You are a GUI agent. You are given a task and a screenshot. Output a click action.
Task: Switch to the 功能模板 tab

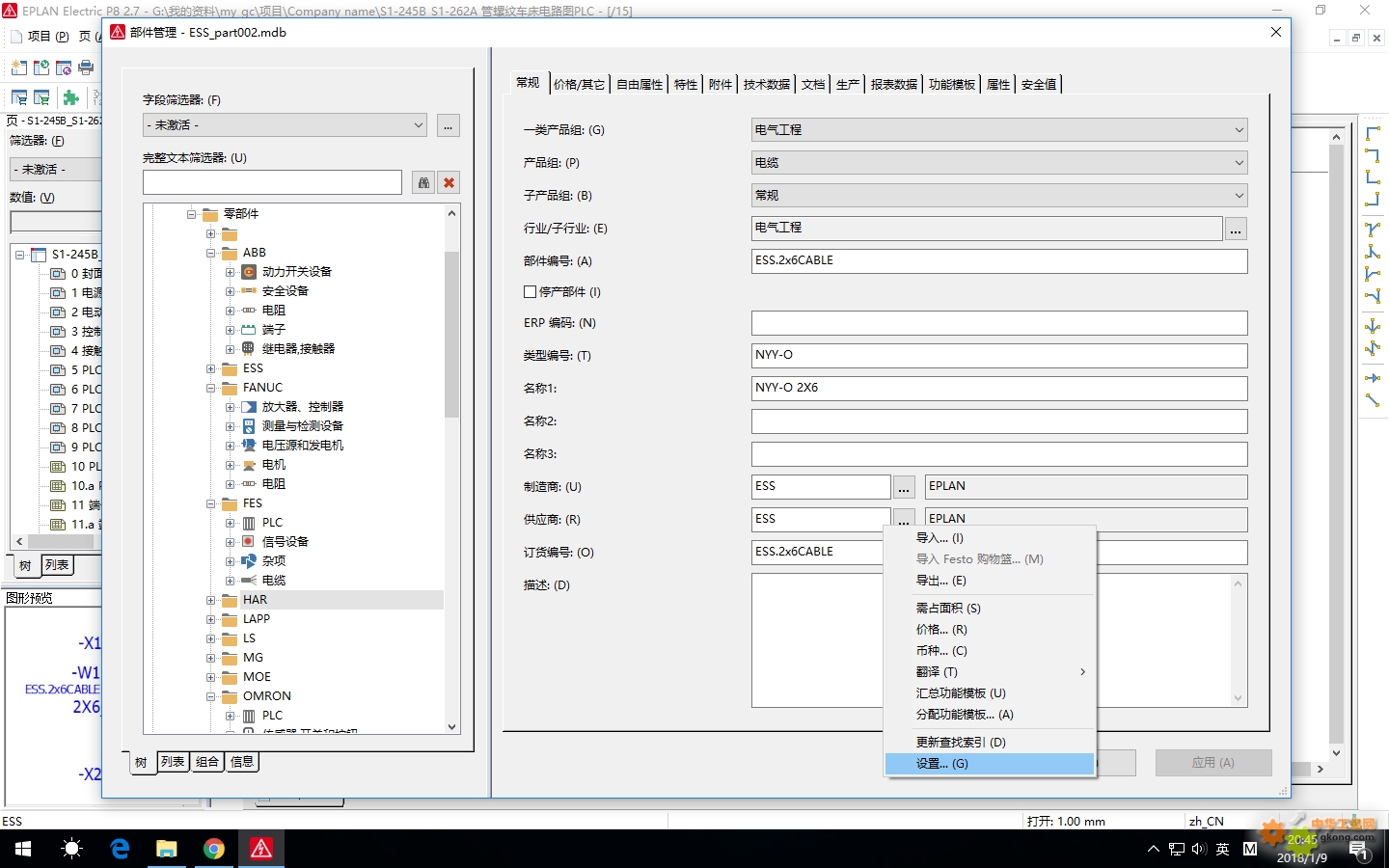tap(952, 85)
